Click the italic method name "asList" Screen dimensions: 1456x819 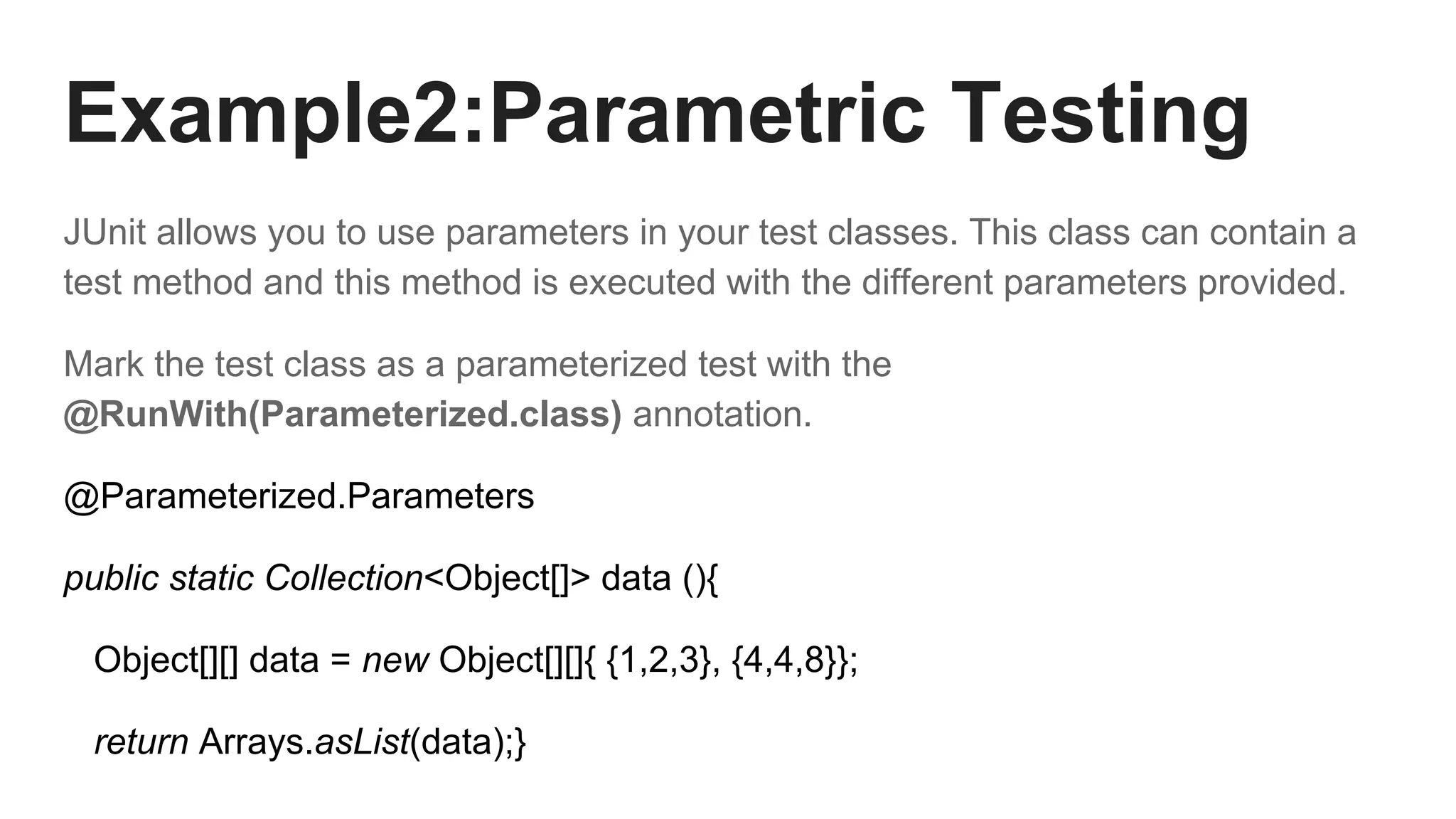click(363, 742)
